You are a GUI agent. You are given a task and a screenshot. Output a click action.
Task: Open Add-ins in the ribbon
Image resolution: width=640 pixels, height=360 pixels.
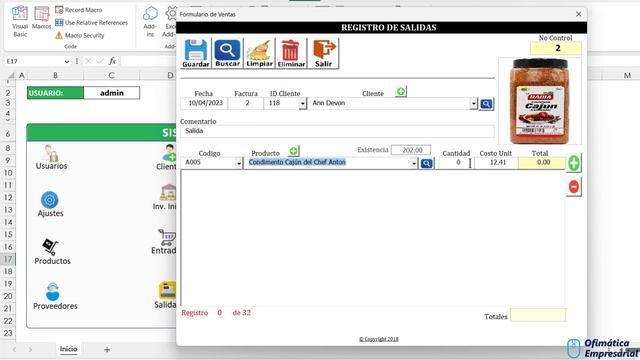(x=150, y=22)
